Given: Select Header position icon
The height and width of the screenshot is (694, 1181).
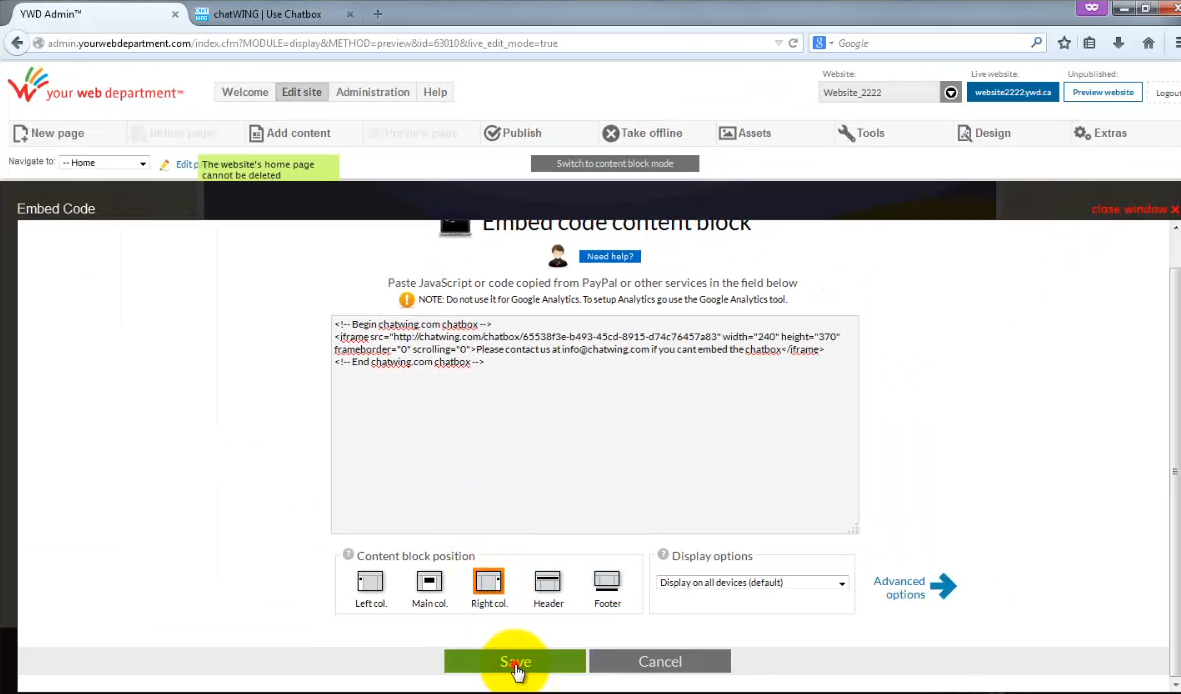Looking at the screenshot, I should 548,582.
